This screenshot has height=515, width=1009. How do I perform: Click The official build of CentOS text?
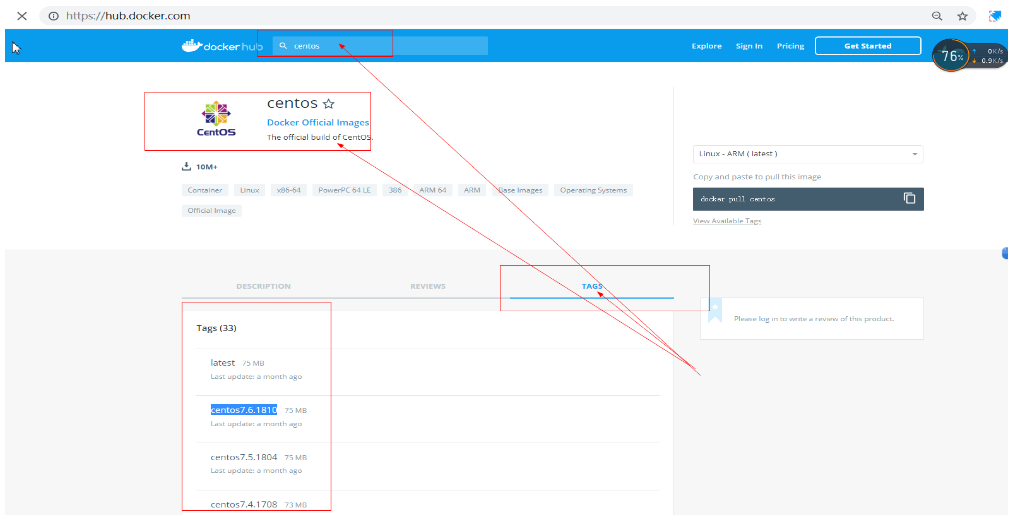[x=320, y=137]
